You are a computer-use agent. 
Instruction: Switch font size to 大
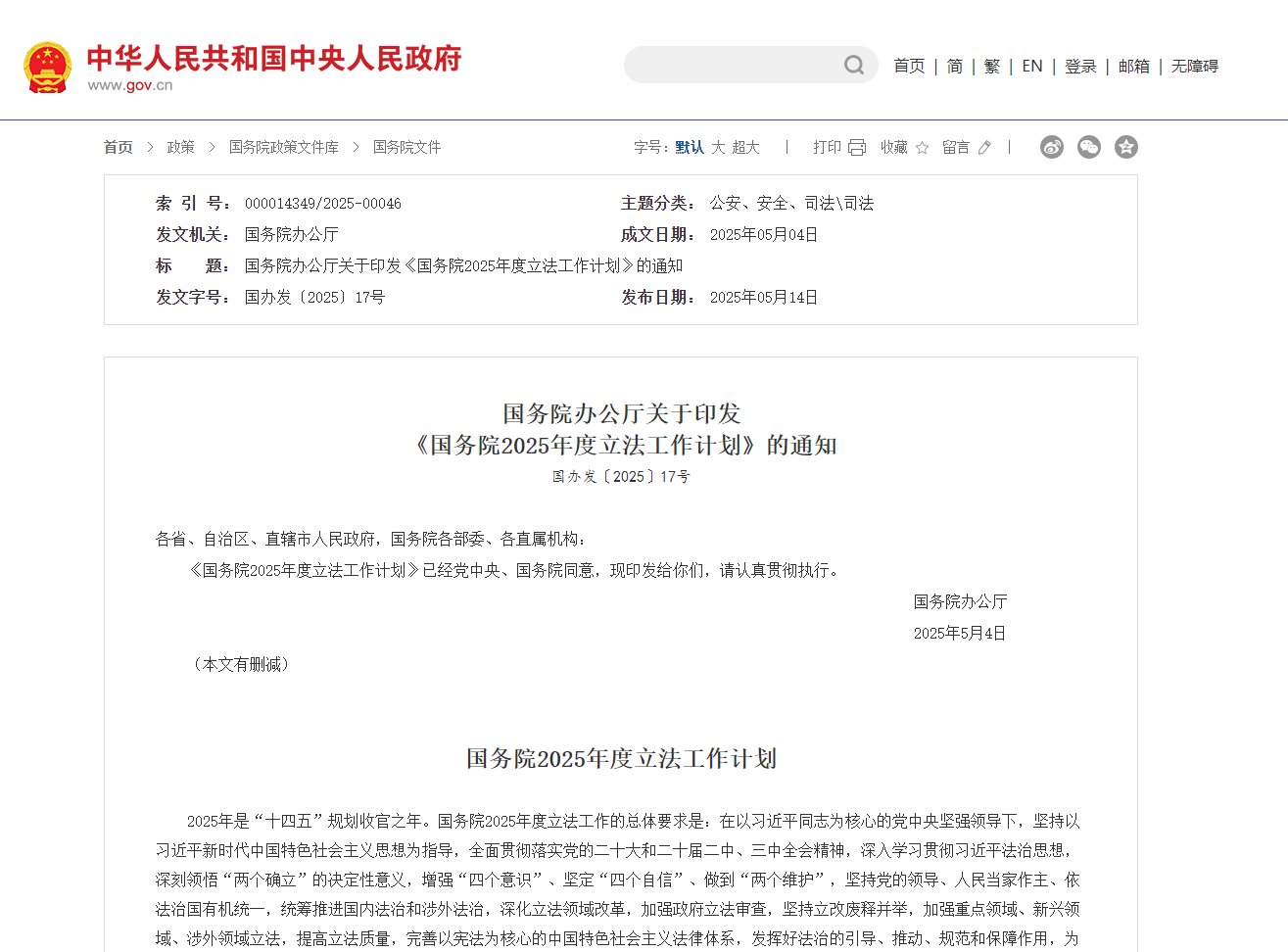click(x=718, y=147)
